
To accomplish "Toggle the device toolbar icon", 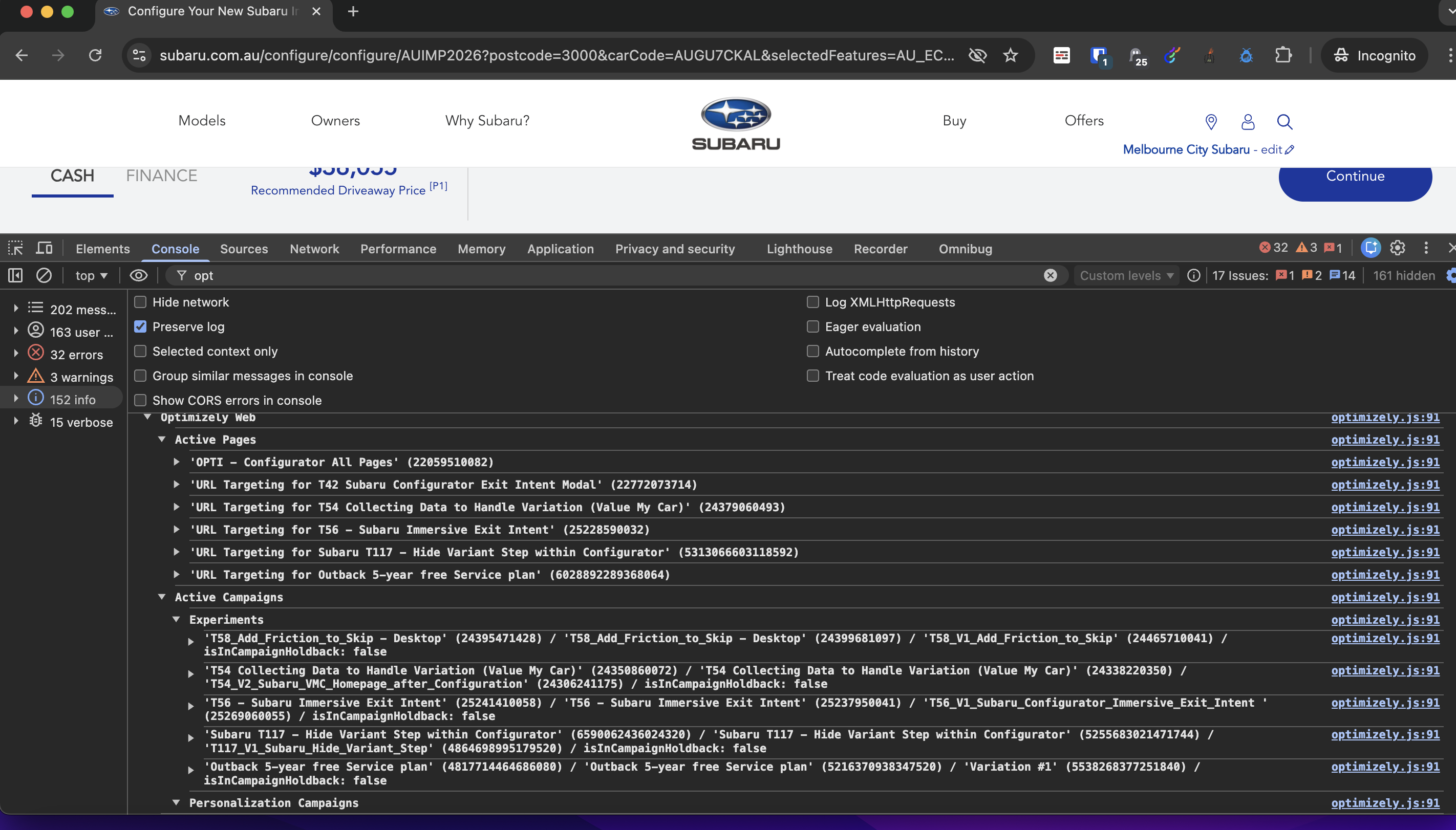I will [x=44, y=248].
